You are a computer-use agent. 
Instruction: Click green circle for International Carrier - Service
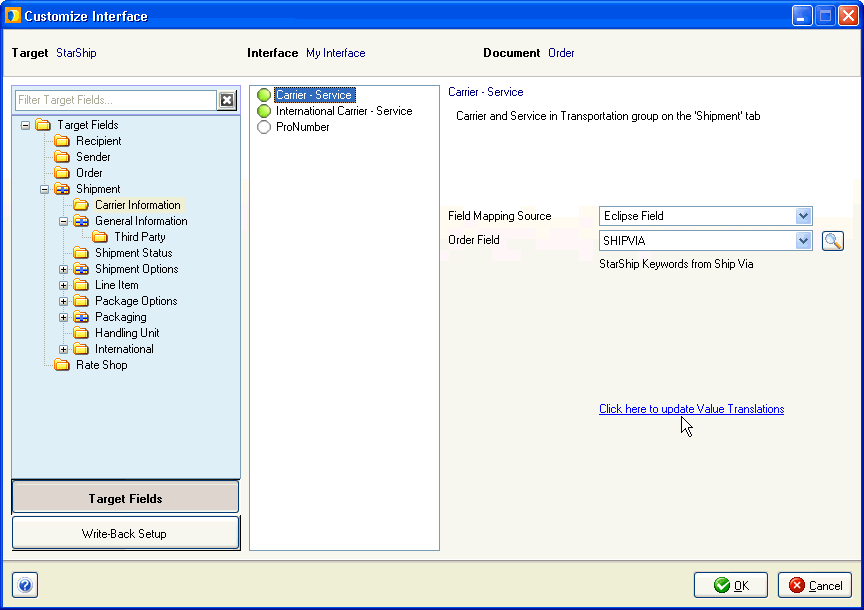click(x=264, y=111)
